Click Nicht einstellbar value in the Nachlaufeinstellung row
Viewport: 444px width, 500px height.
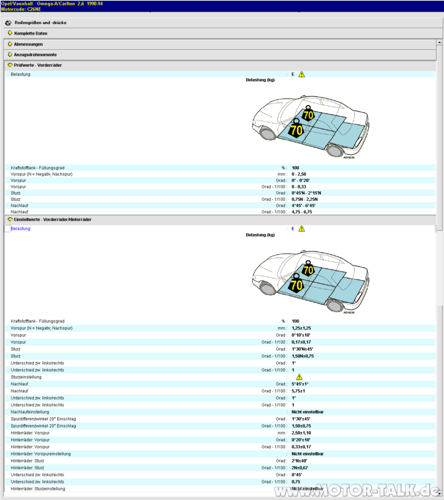click(x=307, y=412)
